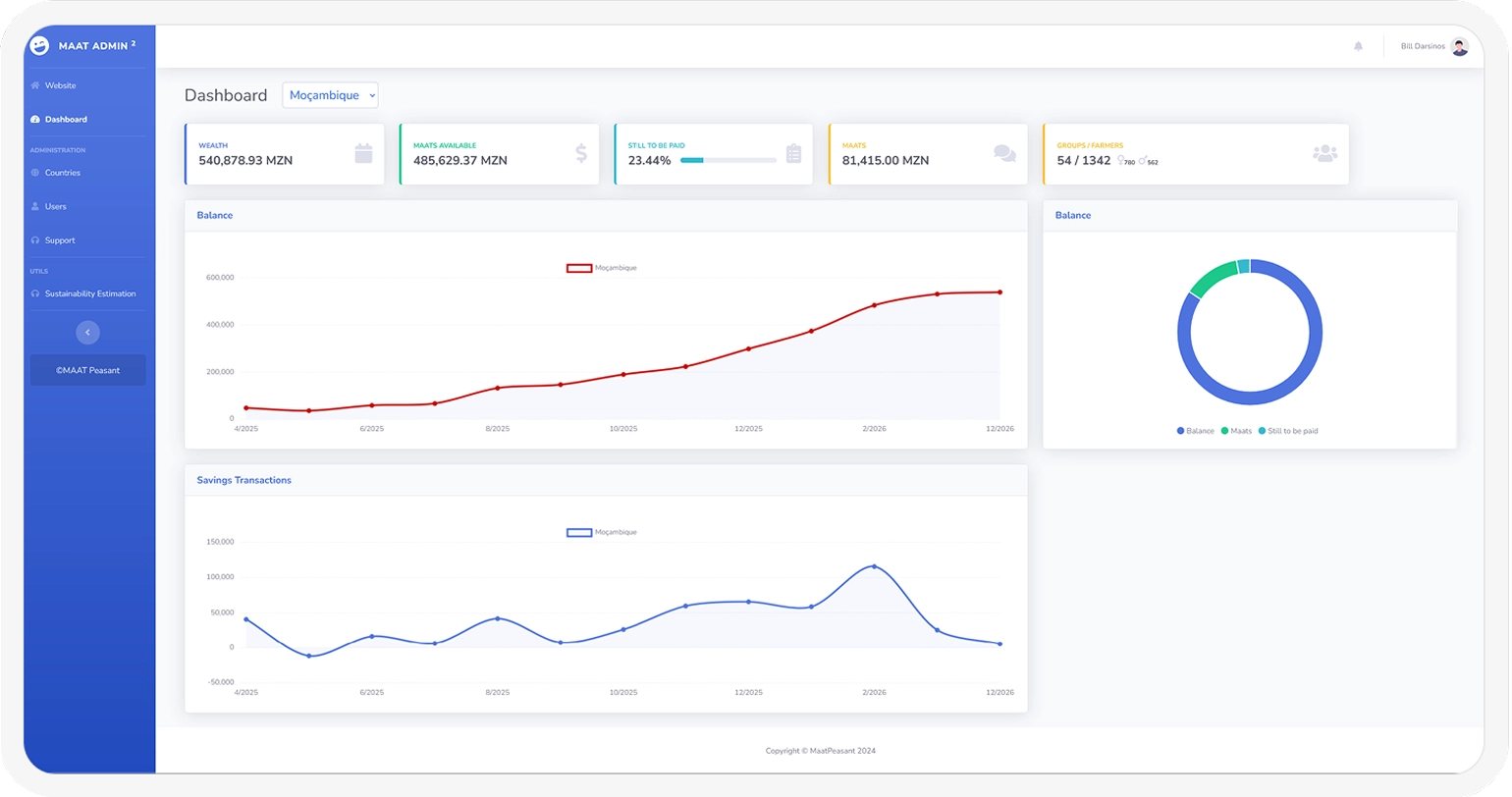Image resolution: width=1512 pixels, height=797 pixels.
Task: Toggle Moçambique series in Savings Transactions legend
Action: (x=602, y=532)
